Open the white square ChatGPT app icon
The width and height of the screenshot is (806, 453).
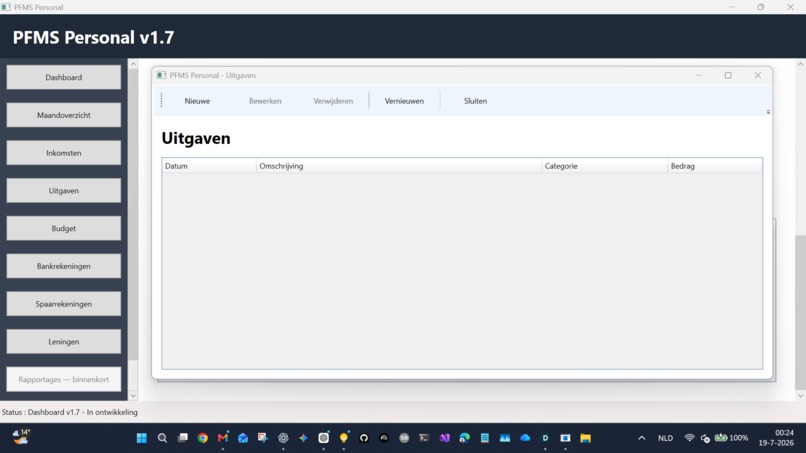coord(323,438)
